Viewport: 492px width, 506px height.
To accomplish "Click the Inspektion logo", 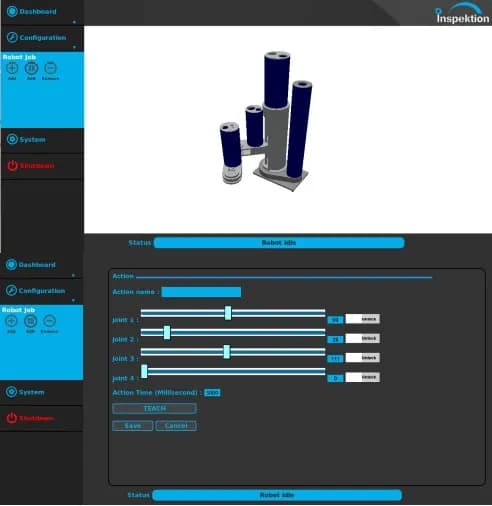I will click(x=462, y=13).
